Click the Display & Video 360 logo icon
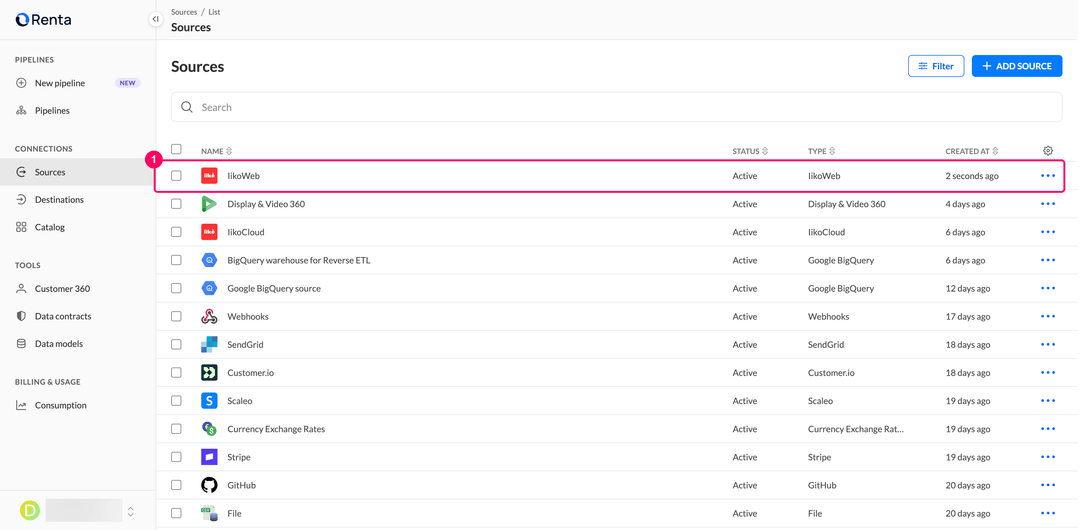 coord(209,204)
